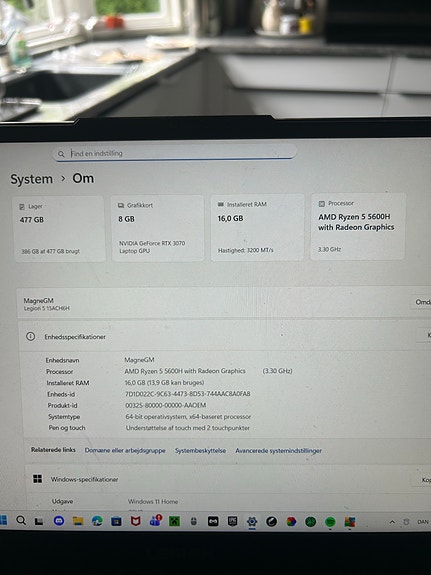
Task: Launch Minecraft green creeper icon
Action: tap(174, 521)
